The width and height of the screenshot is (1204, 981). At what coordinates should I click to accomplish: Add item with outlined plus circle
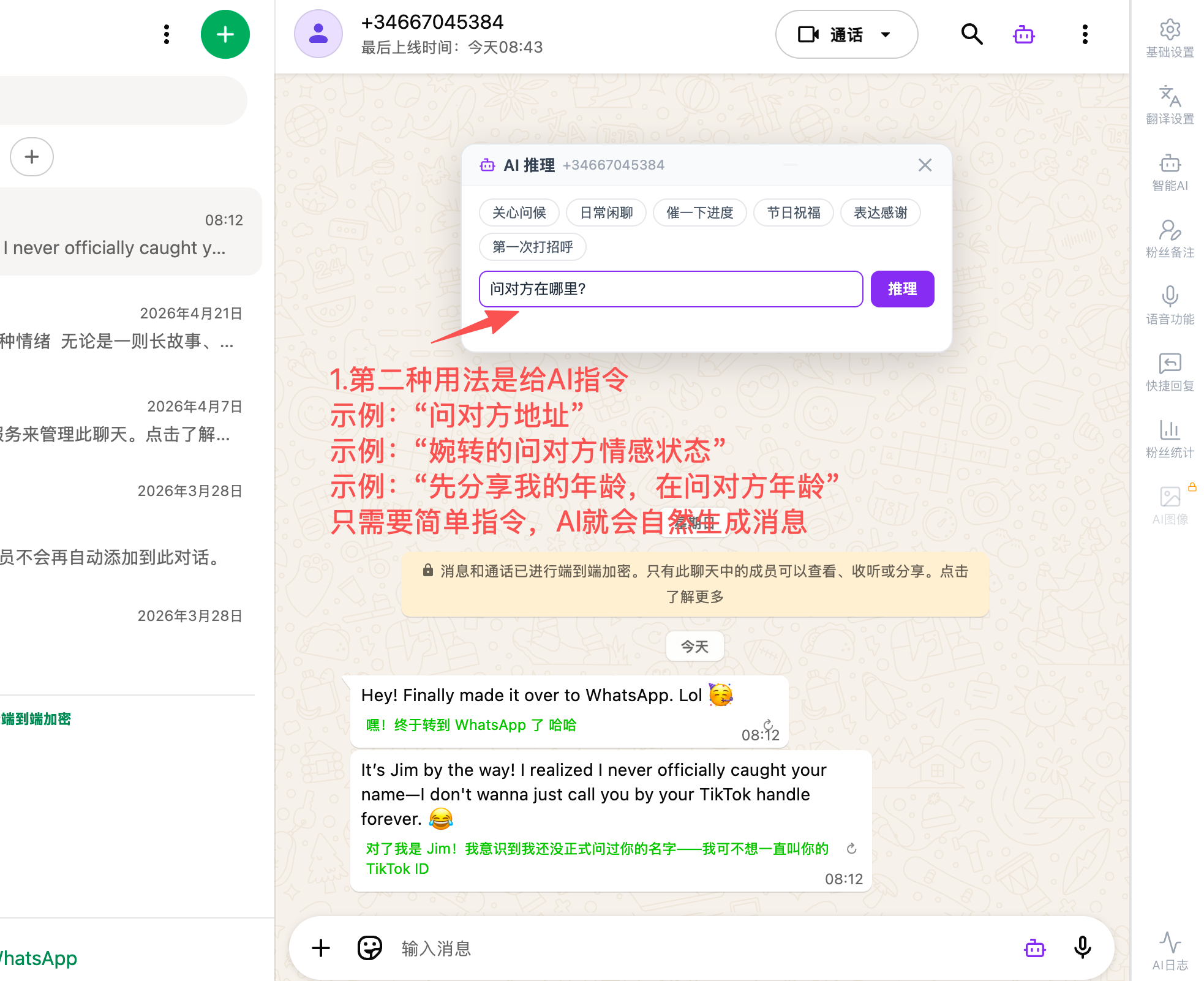pos(32,157)
